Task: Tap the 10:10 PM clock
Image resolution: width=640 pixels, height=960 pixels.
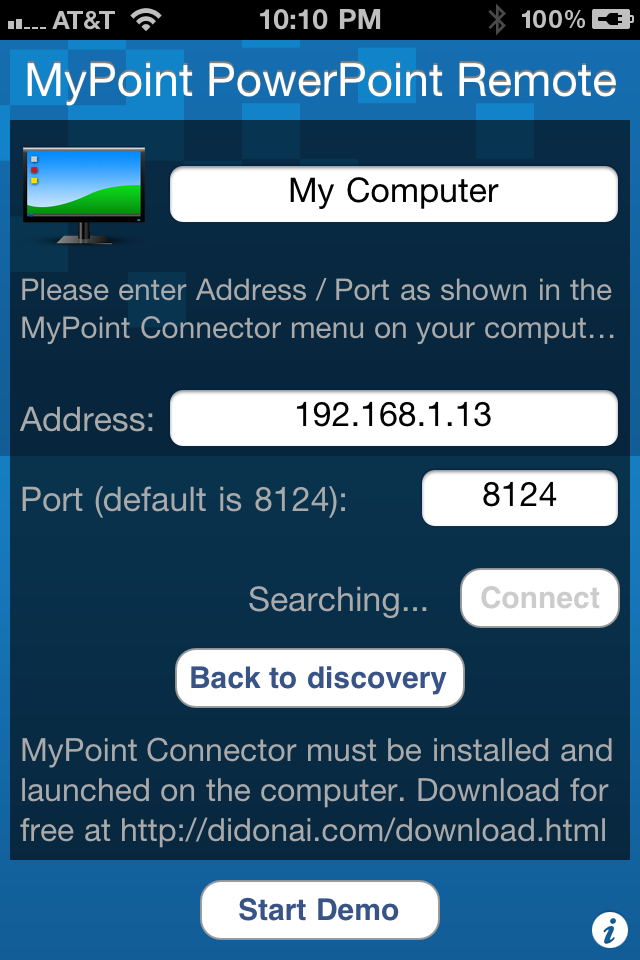Action: tap(320, 20)
